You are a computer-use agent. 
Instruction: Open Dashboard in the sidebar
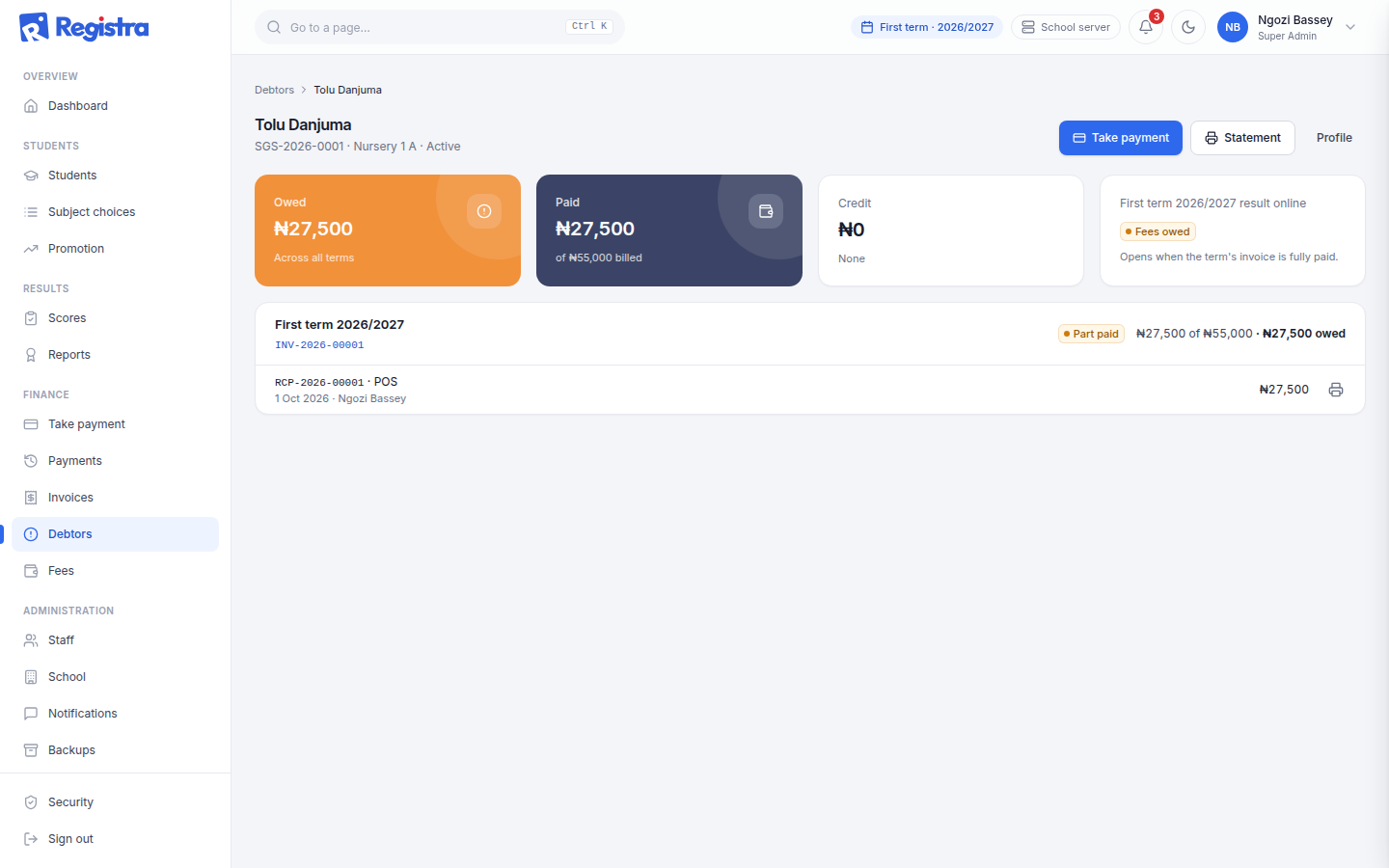click(x=116, y=106)
